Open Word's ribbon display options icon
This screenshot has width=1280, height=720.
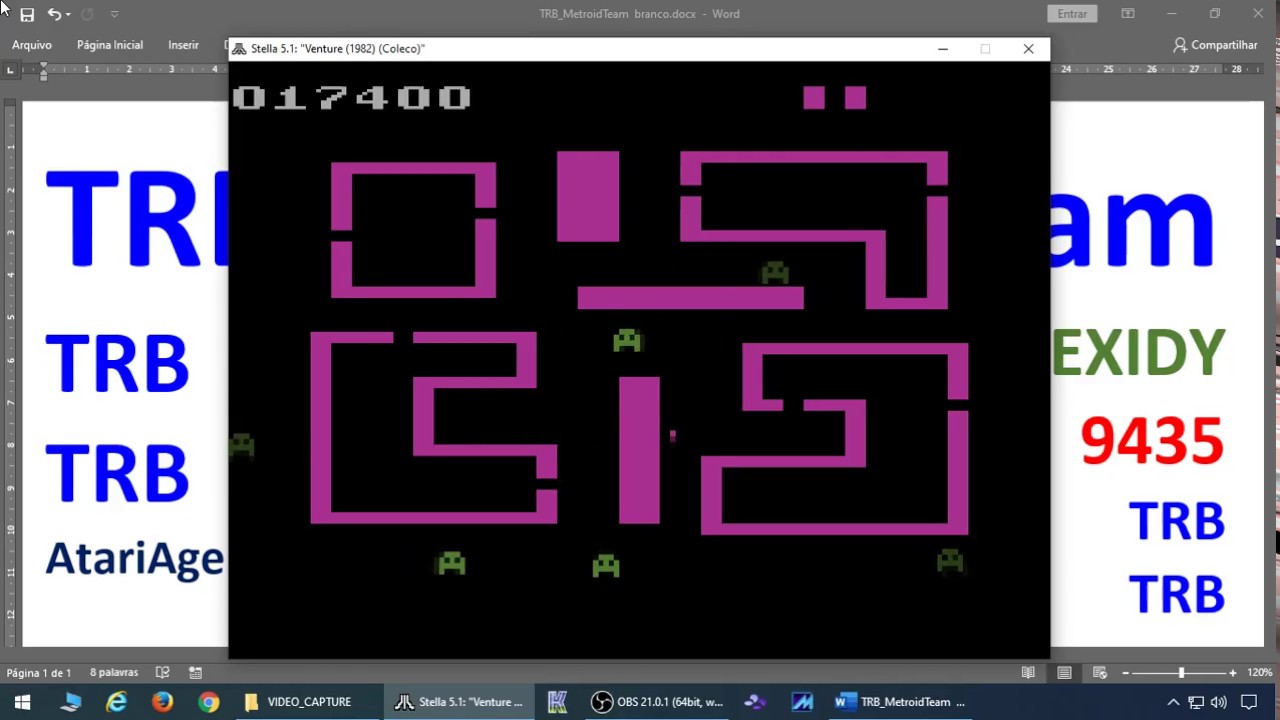1128,14
